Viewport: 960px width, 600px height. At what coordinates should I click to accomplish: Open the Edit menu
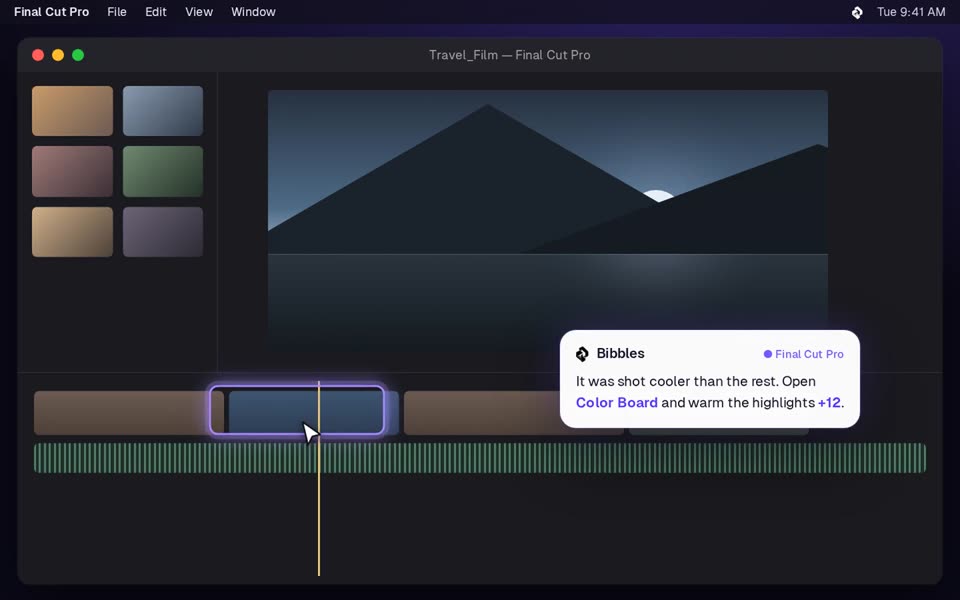pyautogui.click(x=156, y=12)
